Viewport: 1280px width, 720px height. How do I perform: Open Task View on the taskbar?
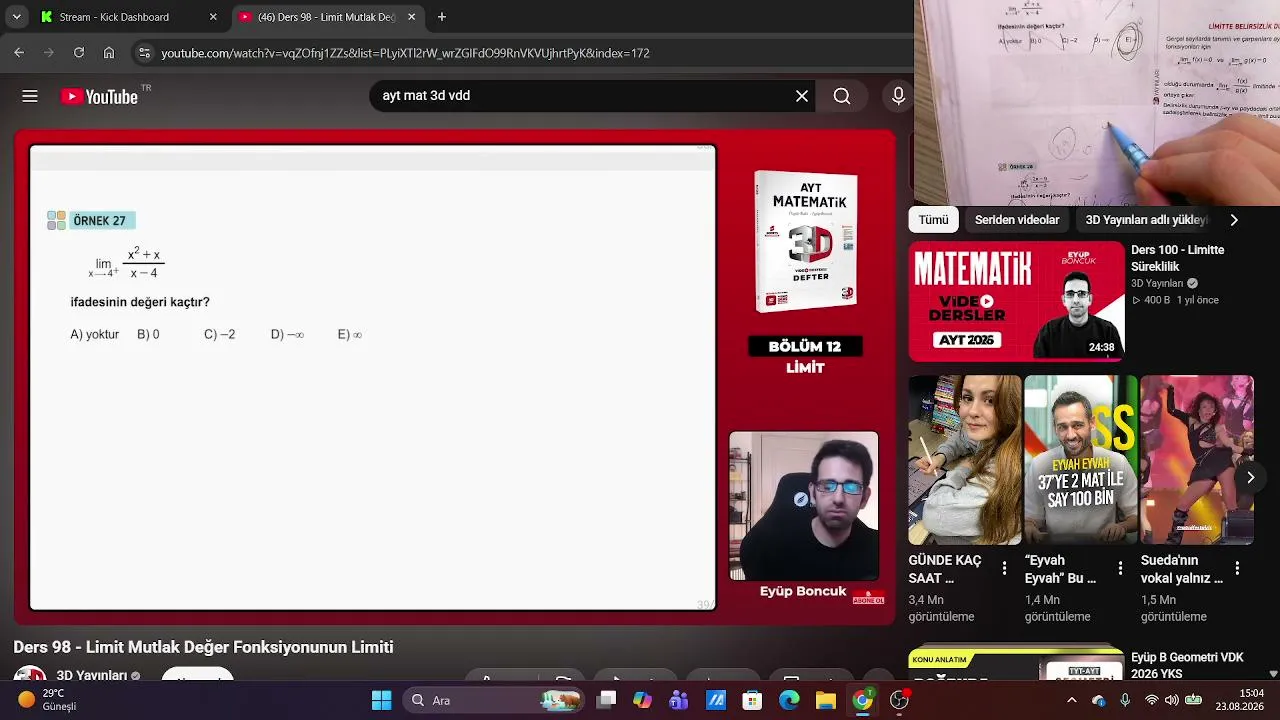pos(606,700)
